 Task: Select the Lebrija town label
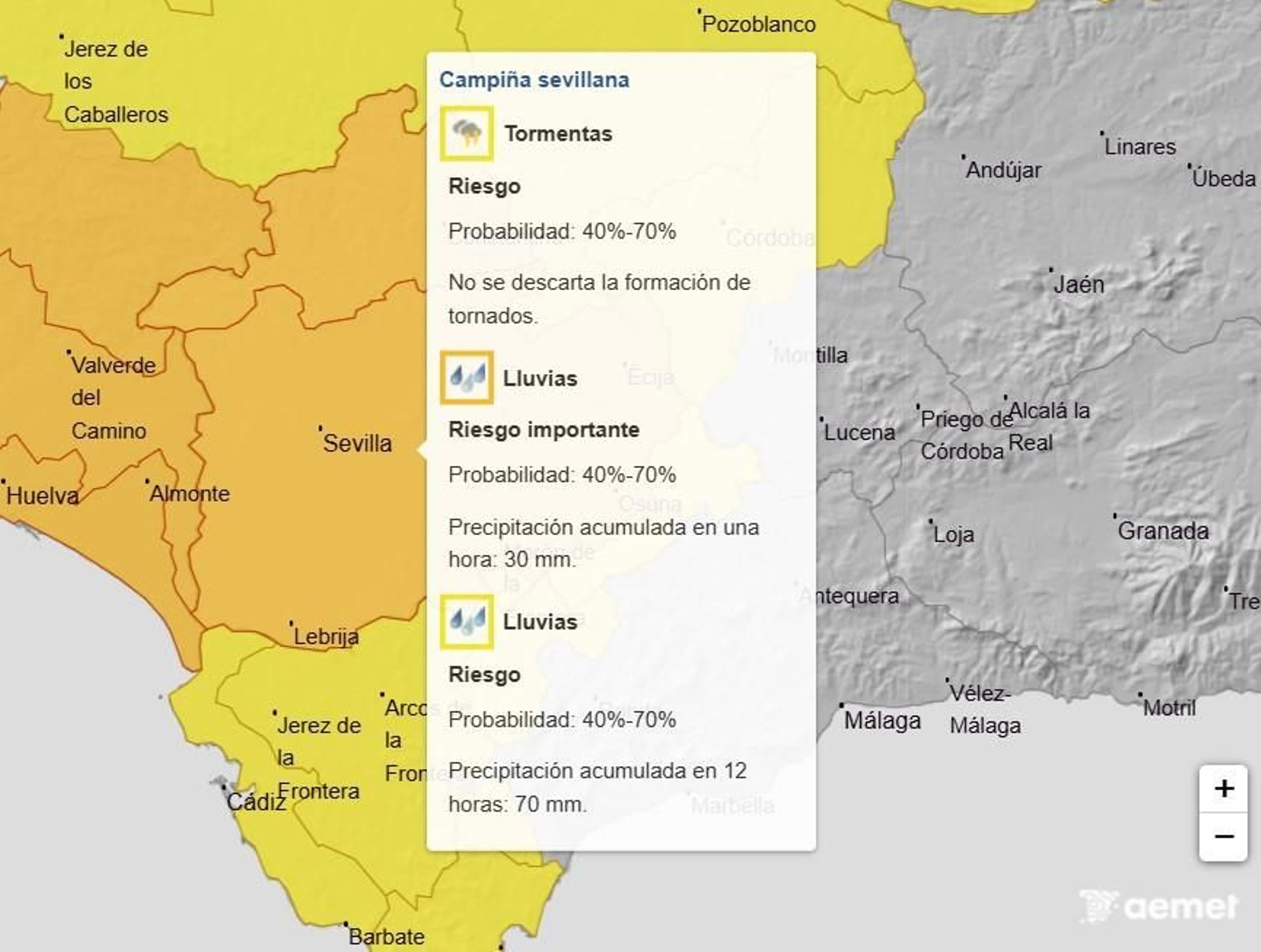[x=325, y=636]
